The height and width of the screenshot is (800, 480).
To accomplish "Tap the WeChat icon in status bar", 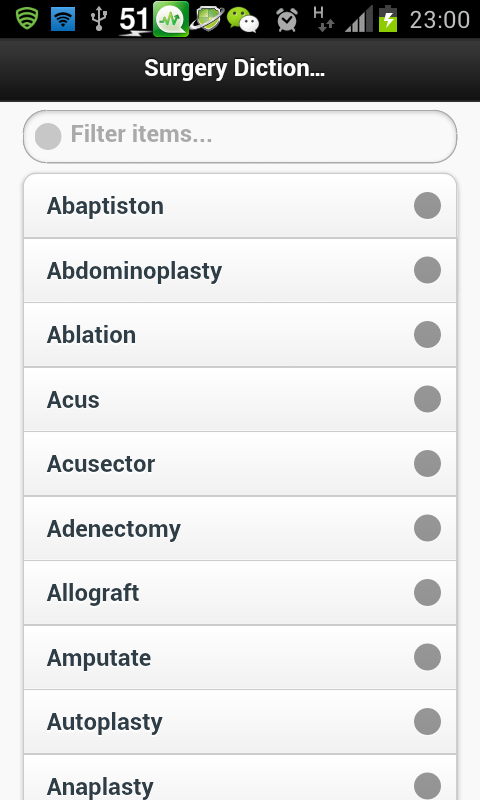I will click(243, 19).
